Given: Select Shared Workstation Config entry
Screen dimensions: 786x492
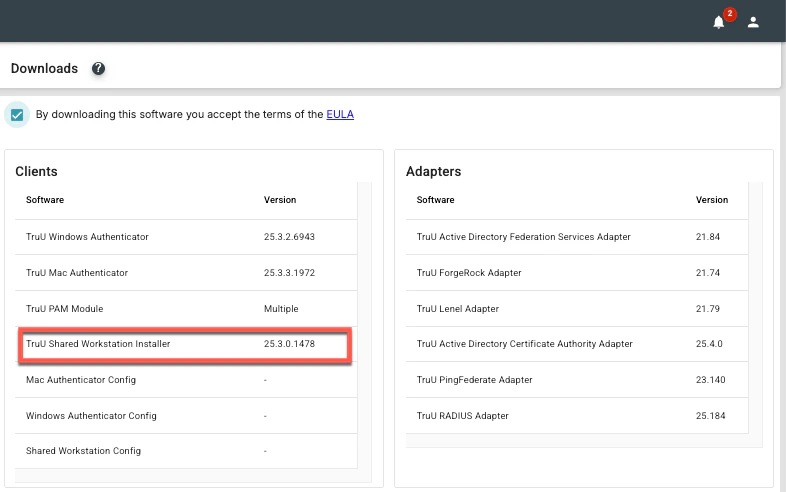Looking at the screenshot, I should (x=83, y=451).
